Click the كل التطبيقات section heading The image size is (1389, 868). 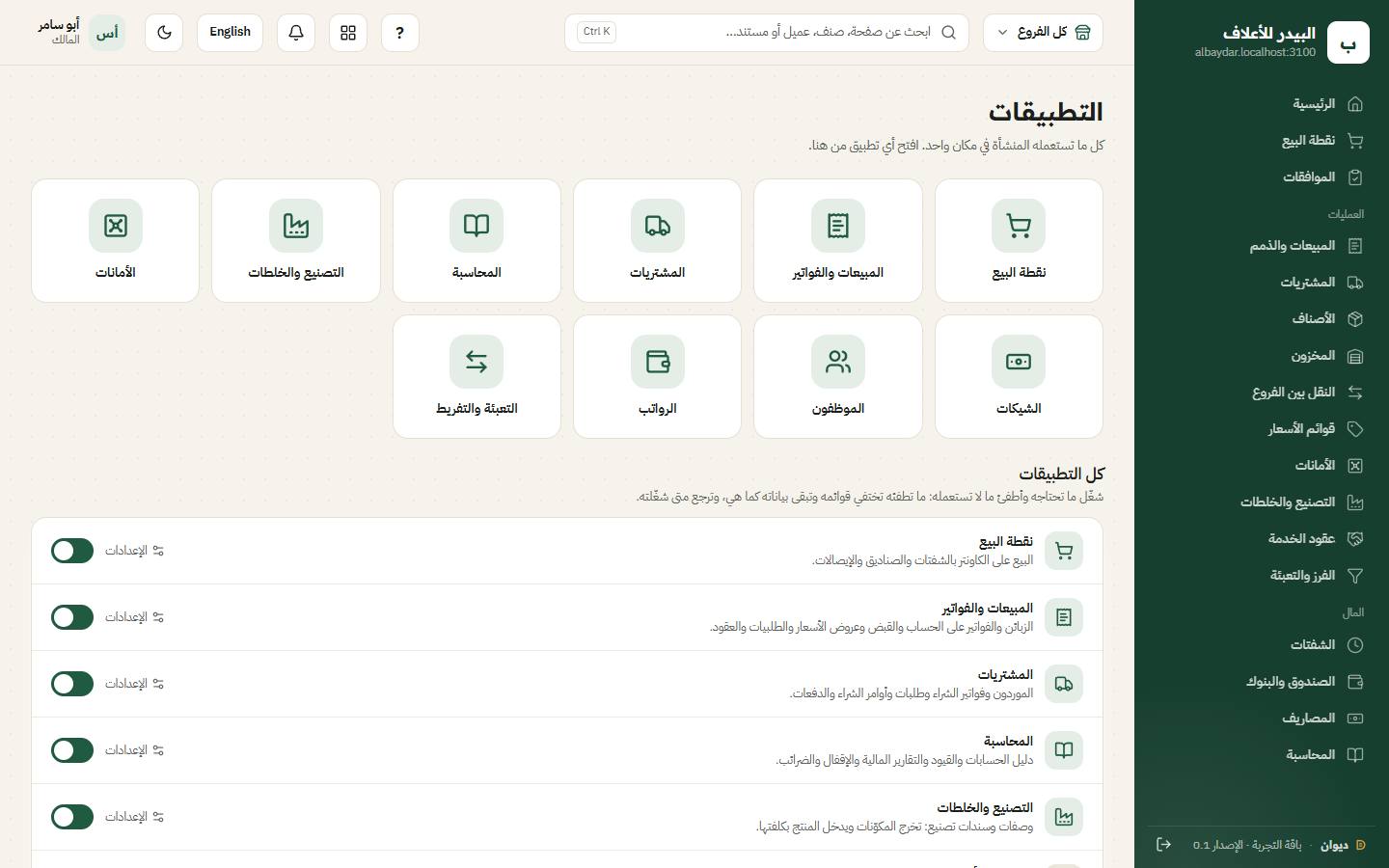pyautogui.click(x=1061, y=475)
